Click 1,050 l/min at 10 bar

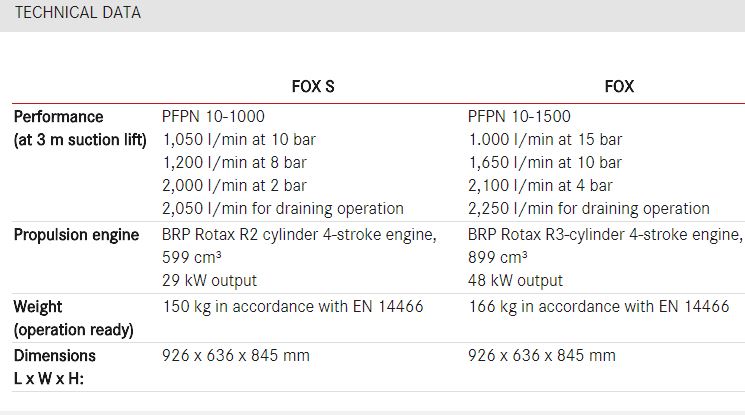239,140
